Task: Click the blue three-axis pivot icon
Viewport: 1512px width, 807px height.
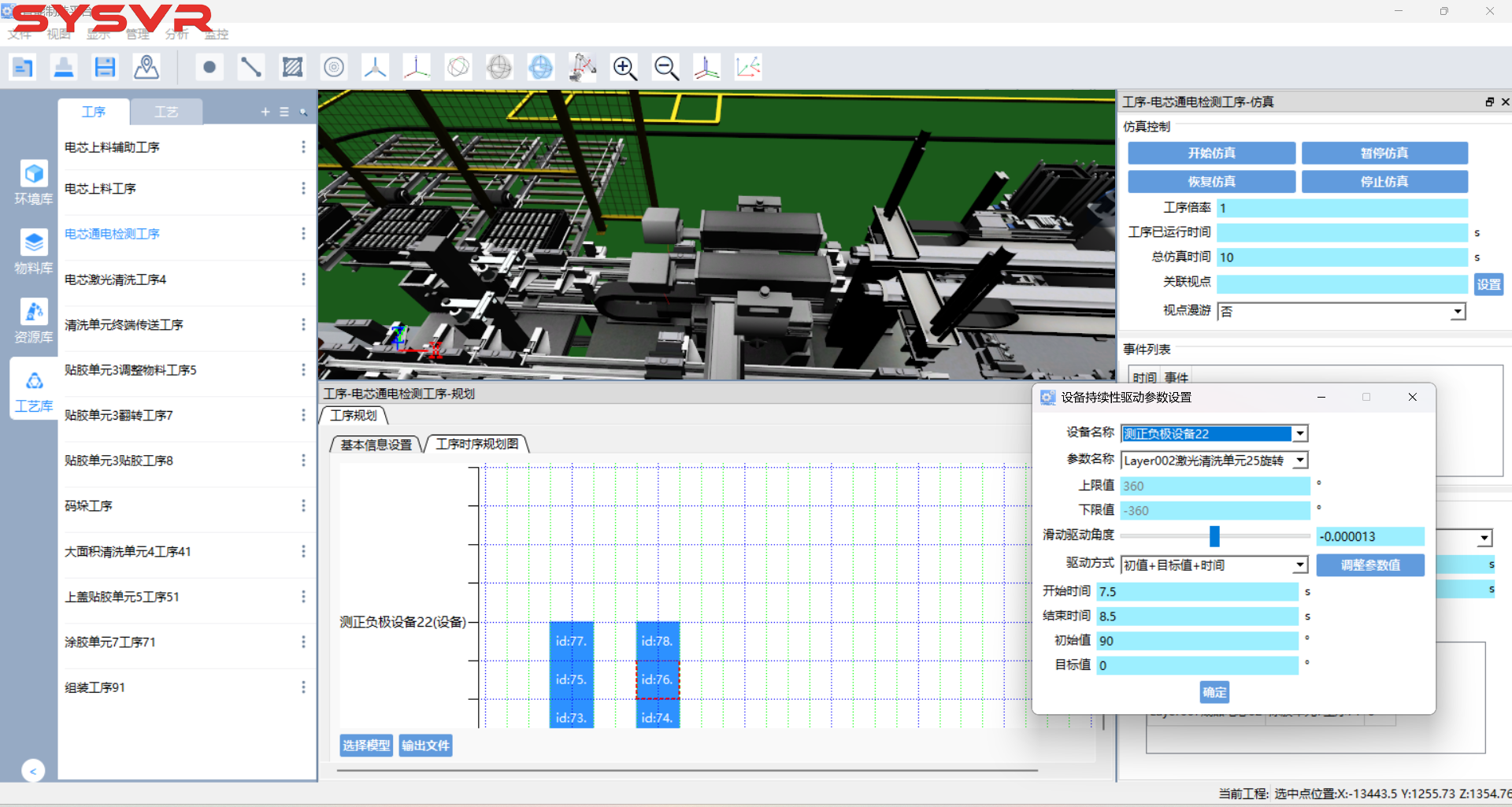Action: click(x=375, y=68)
